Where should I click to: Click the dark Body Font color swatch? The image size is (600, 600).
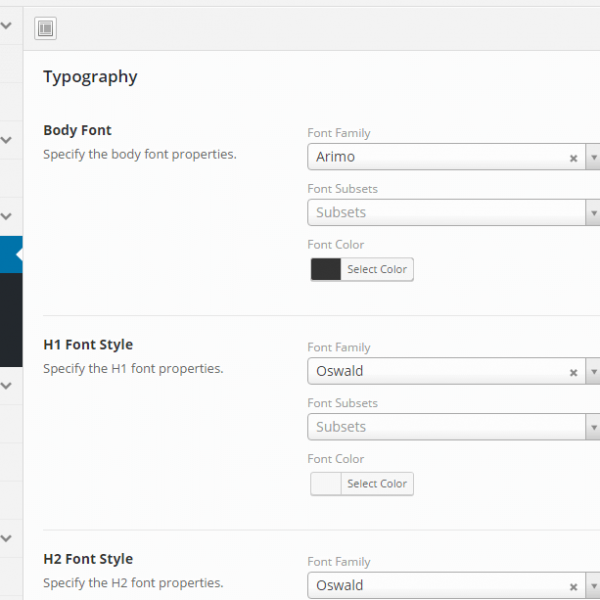326,269
